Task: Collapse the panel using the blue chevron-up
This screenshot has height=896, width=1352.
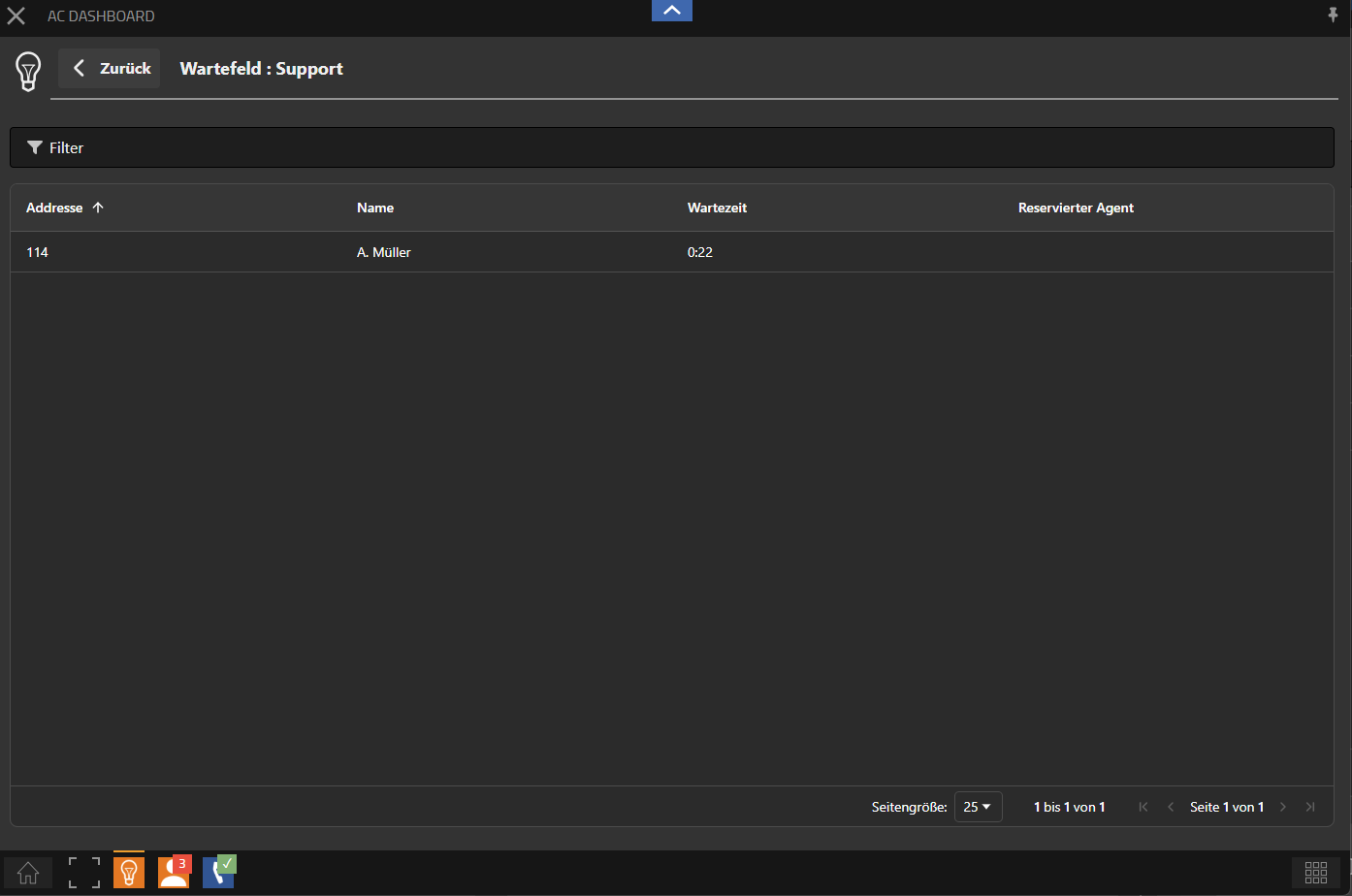Action: (x=672, y=11)
